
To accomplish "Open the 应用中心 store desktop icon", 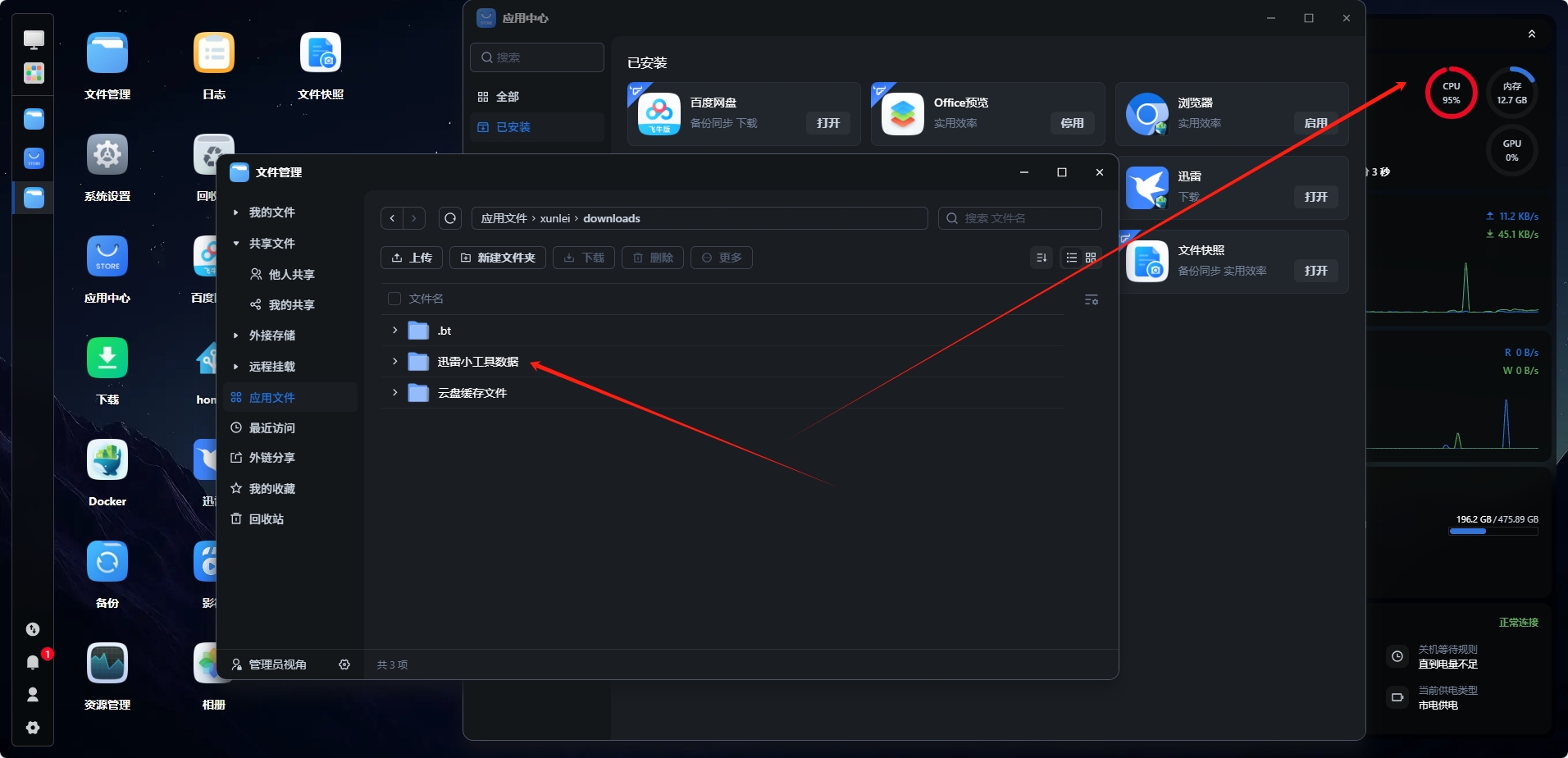I will [107, 257].
